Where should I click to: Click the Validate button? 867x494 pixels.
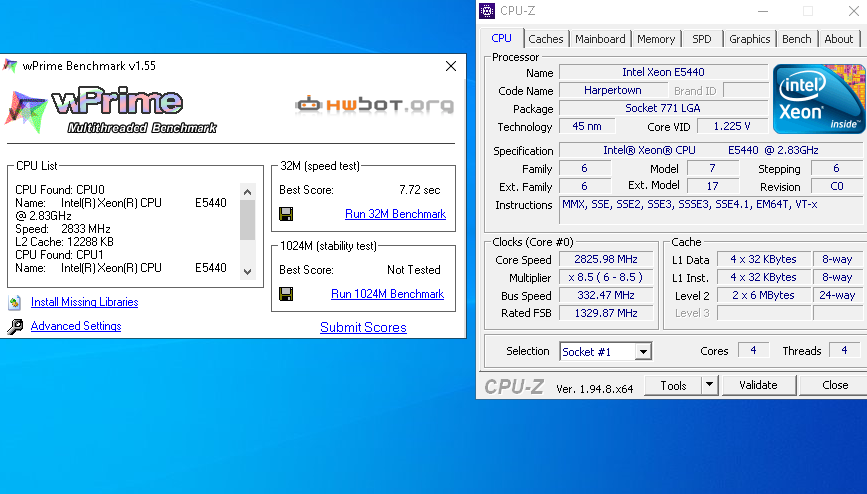(x=759, y=385)
